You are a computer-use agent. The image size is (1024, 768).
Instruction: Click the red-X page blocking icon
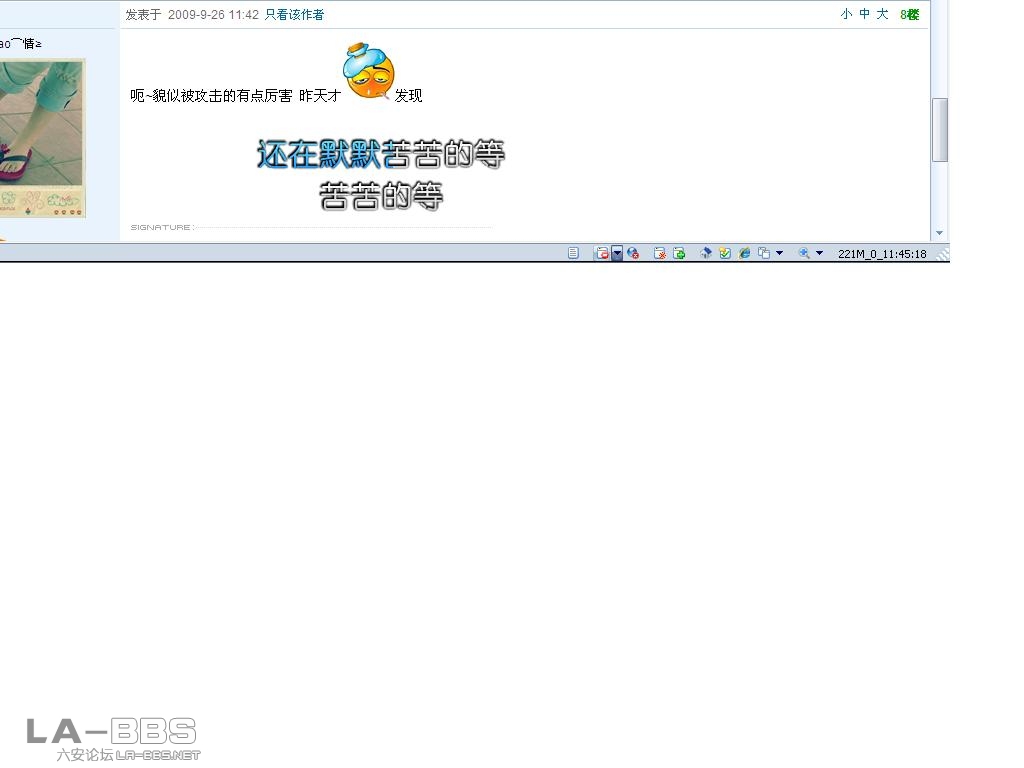pyautogui.click(x=661, y=253)
